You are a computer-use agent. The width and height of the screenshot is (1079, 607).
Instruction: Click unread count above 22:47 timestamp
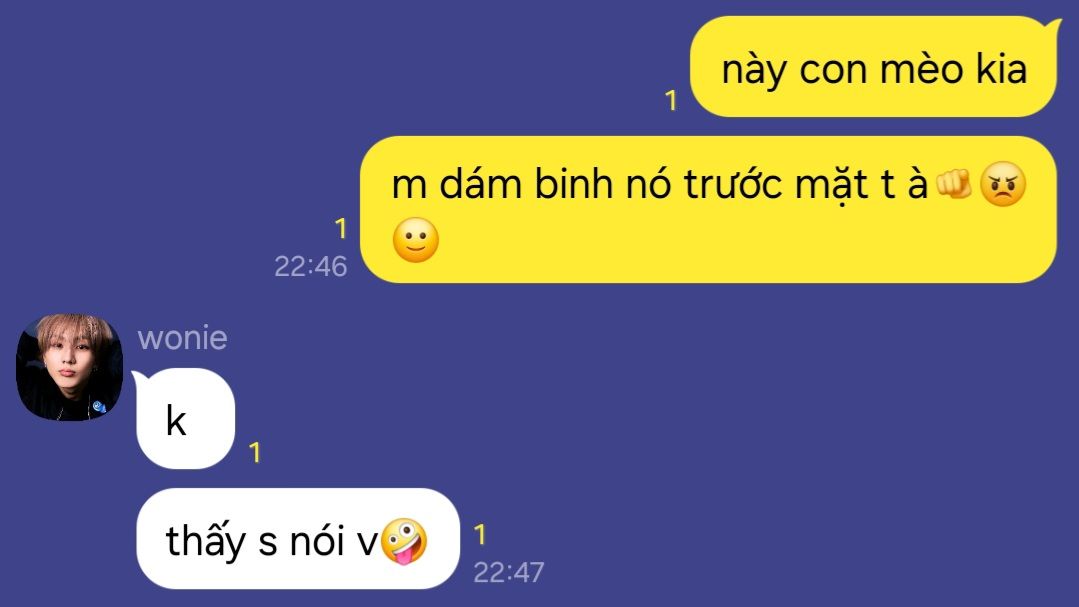coord(480,535)
